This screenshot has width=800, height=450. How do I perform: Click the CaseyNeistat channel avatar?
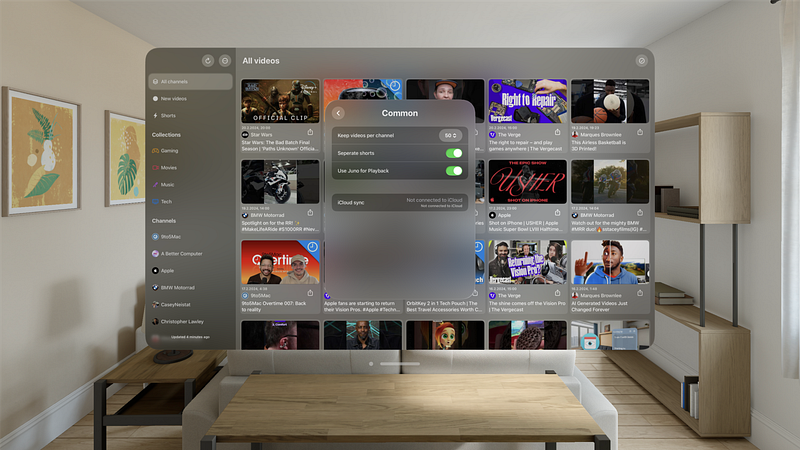click(155, 305)
